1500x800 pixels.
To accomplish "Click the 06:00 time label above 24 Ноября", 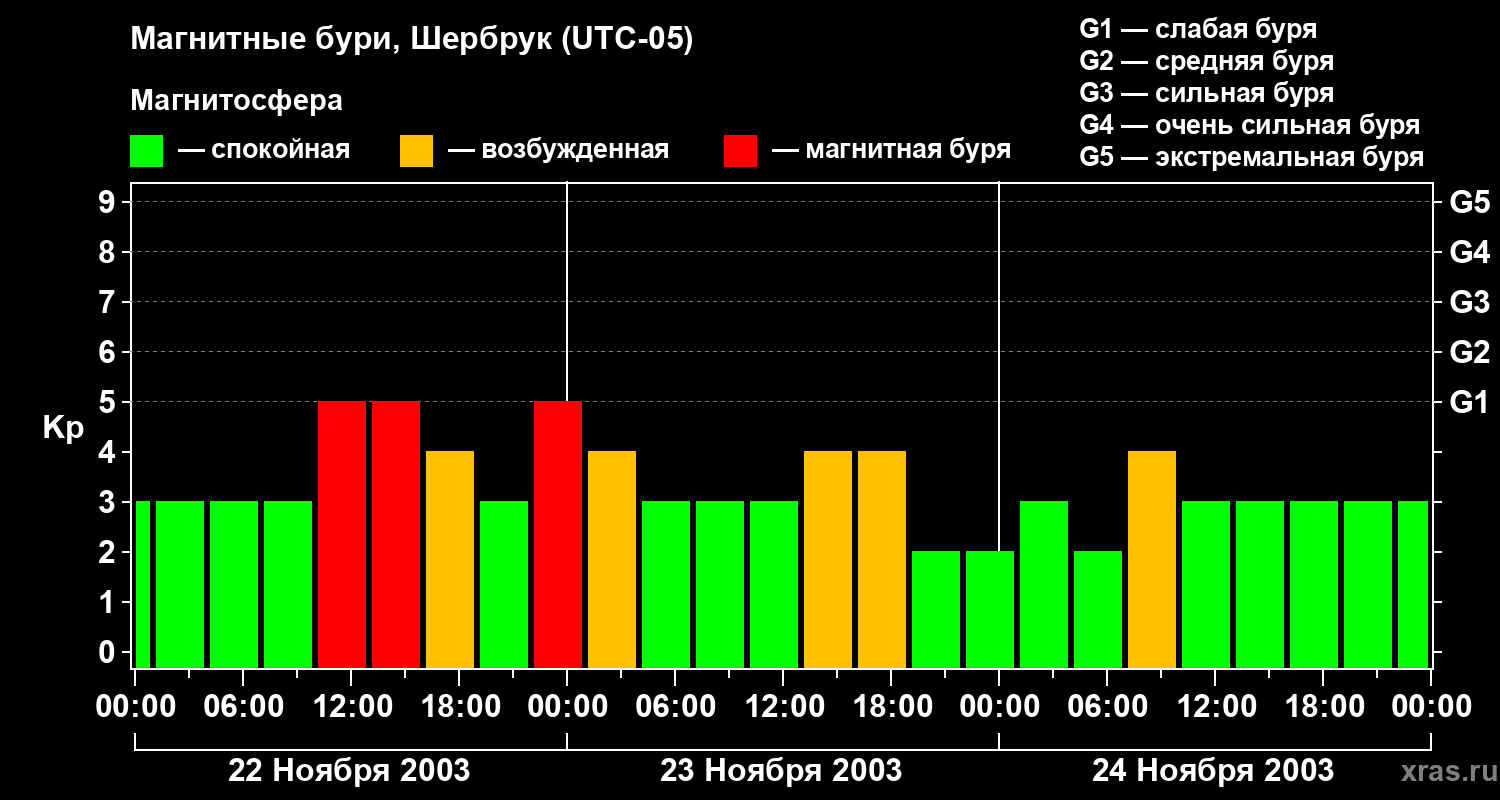I will [1107, 707].
